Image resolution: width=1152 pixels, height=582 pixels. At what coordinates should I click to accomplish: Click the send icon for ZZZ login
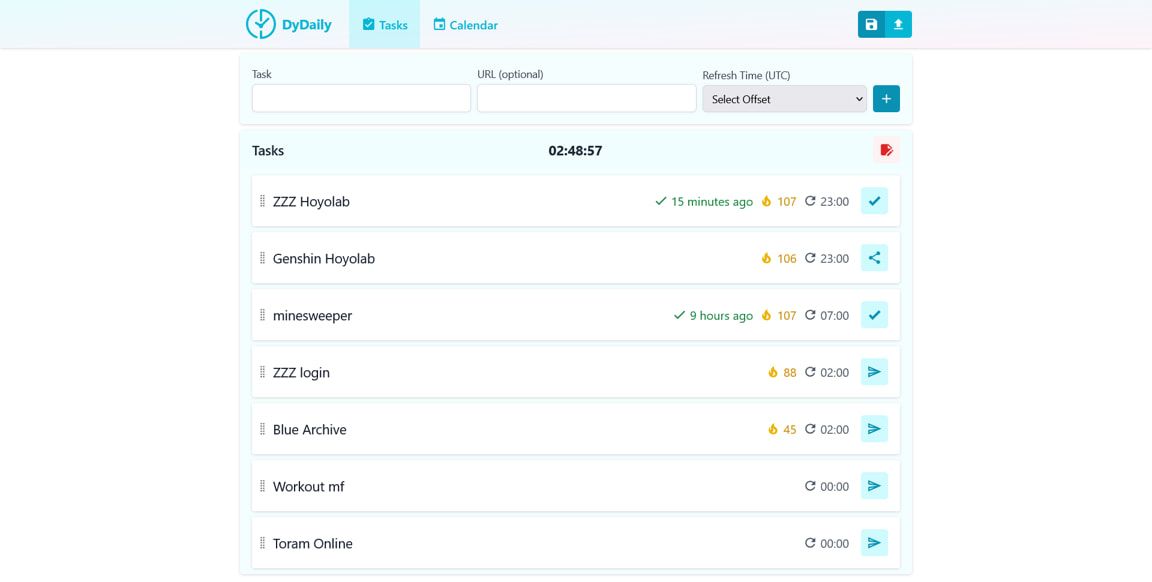pos(874,371)
